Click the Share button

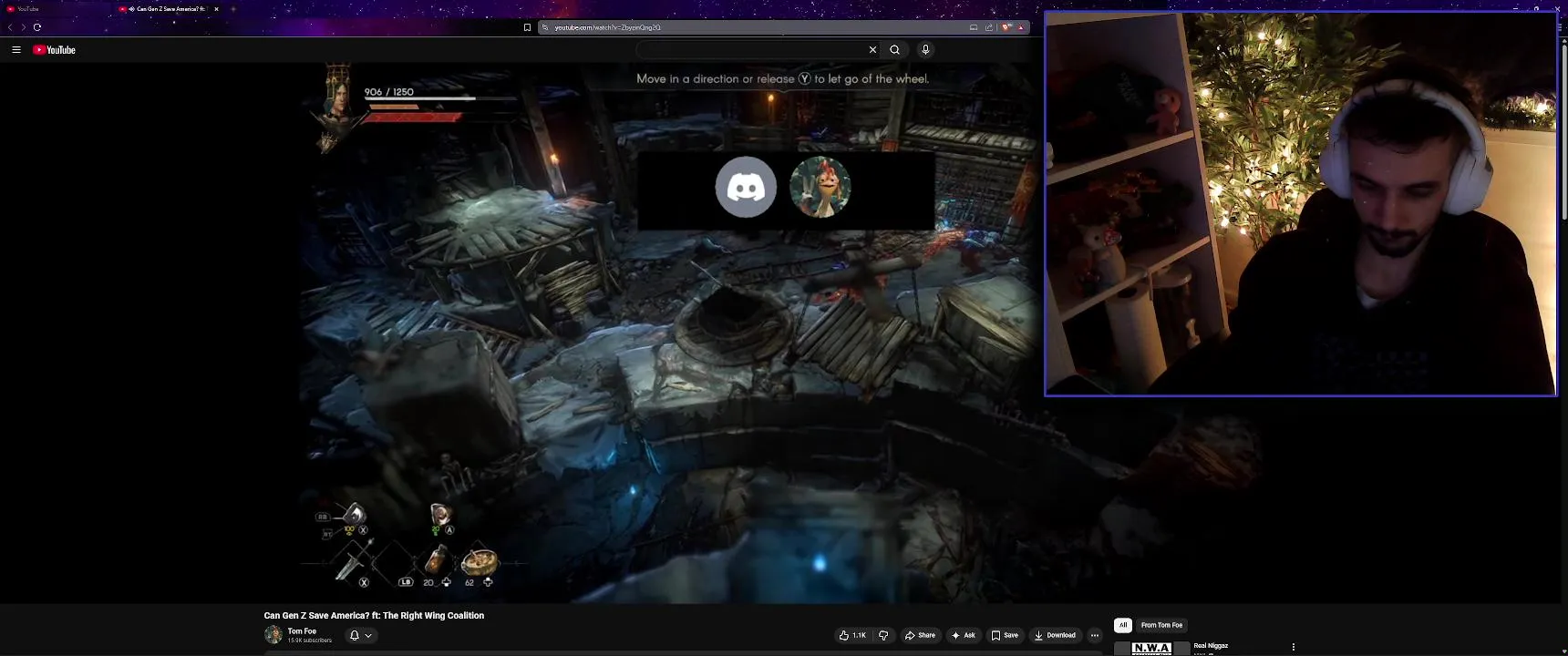pyautogui.click(x=921, y=635)
